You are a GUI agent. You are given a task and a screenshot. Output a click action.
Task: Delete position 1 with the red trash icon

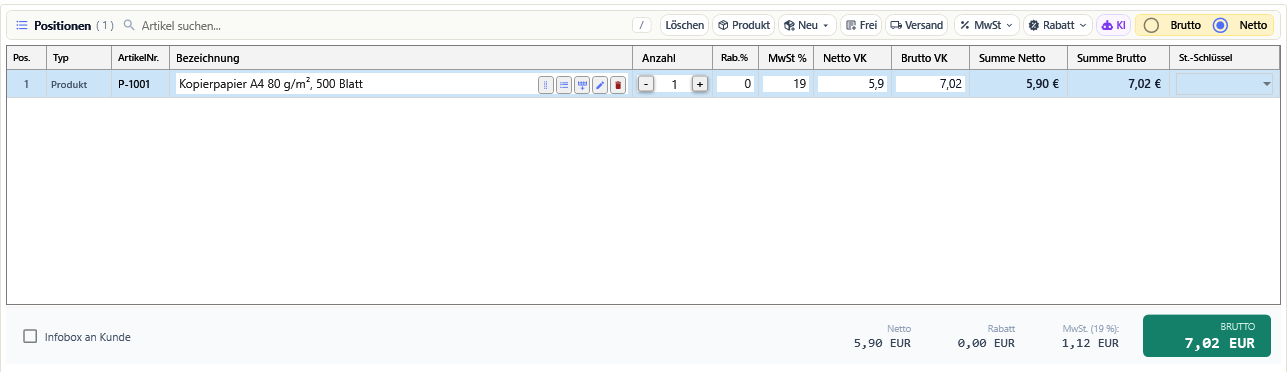[618, 85]
